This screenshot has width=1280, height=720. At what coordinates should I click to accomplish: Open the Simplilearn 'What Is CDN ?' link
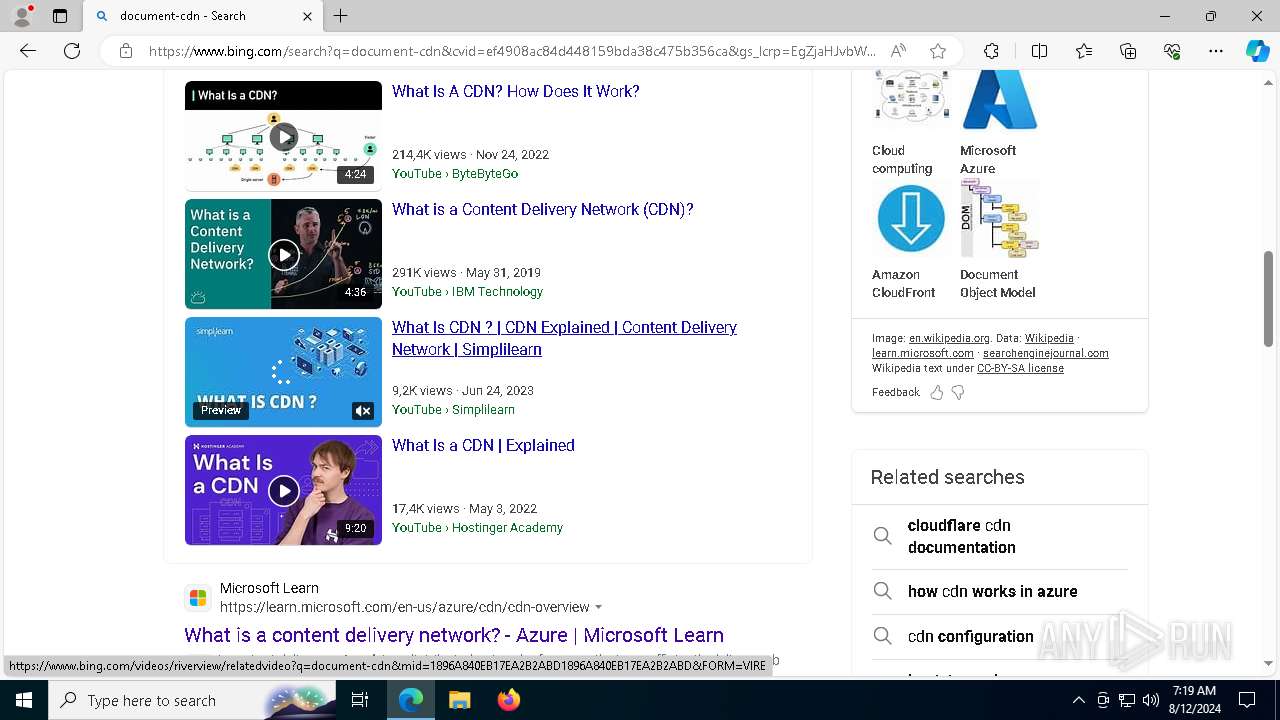point(564,338)
